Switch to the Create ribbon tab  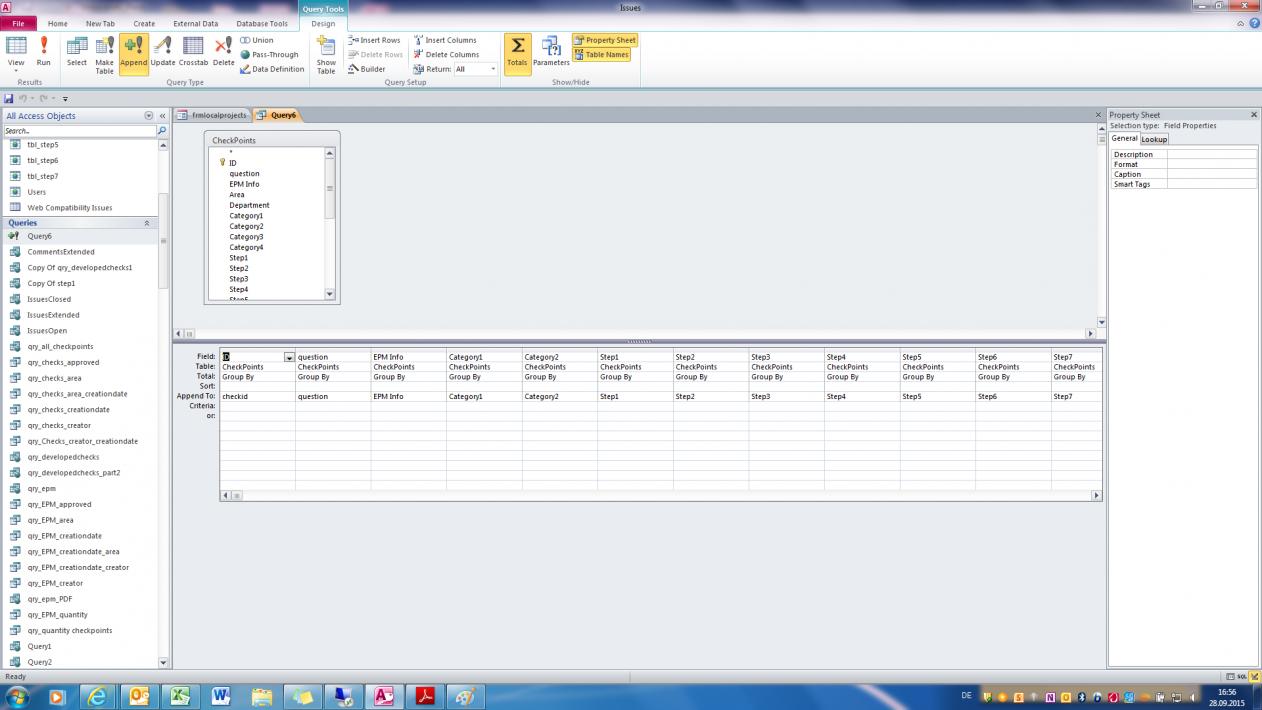[x=144, y=23]
